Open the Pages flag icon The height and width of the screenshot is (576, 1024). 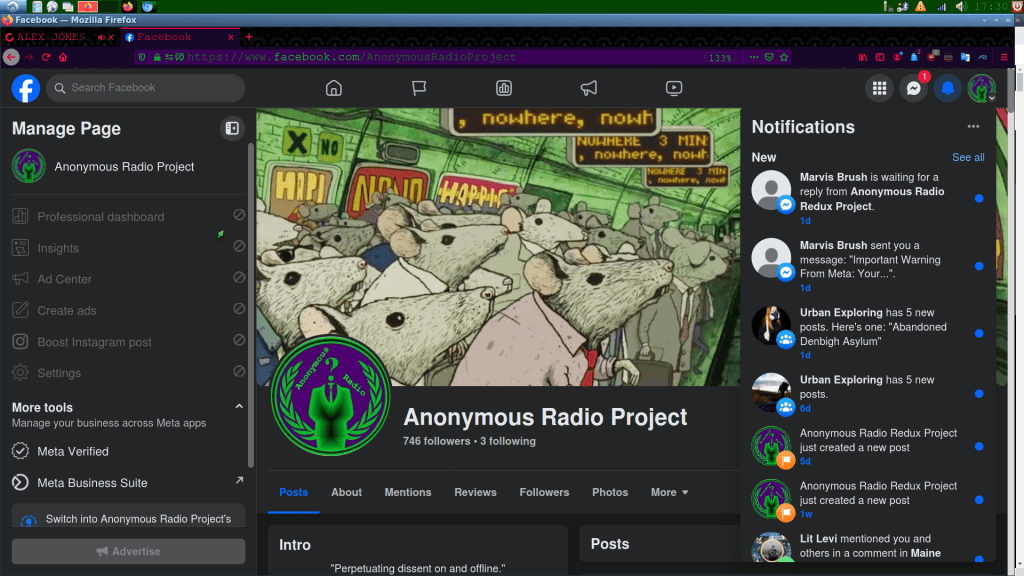coord(419,88)
